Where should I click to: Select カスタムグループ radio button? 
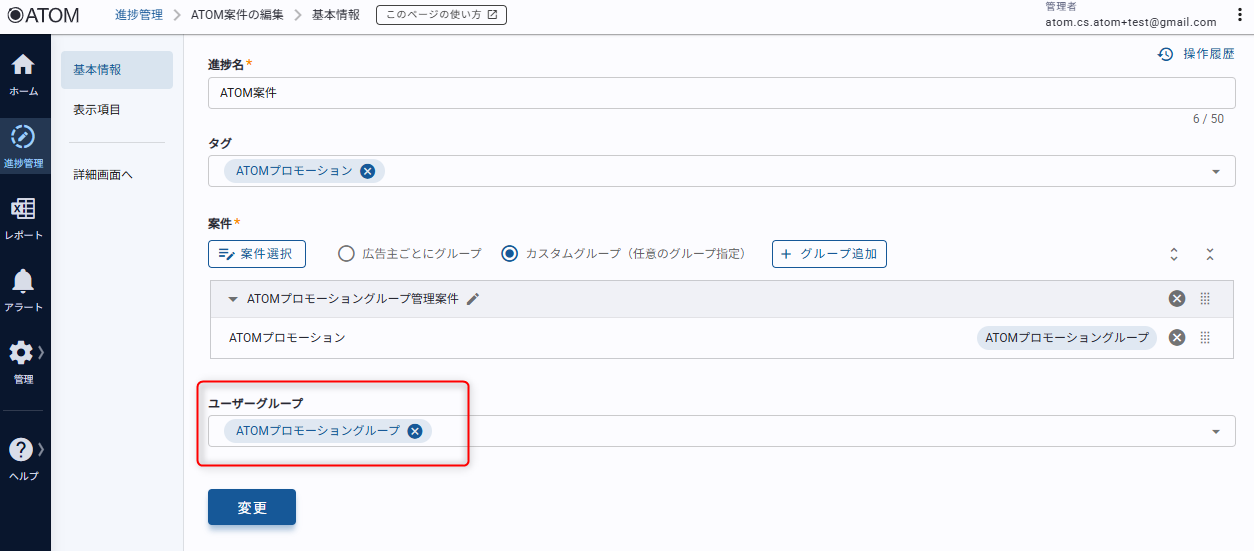510,254
